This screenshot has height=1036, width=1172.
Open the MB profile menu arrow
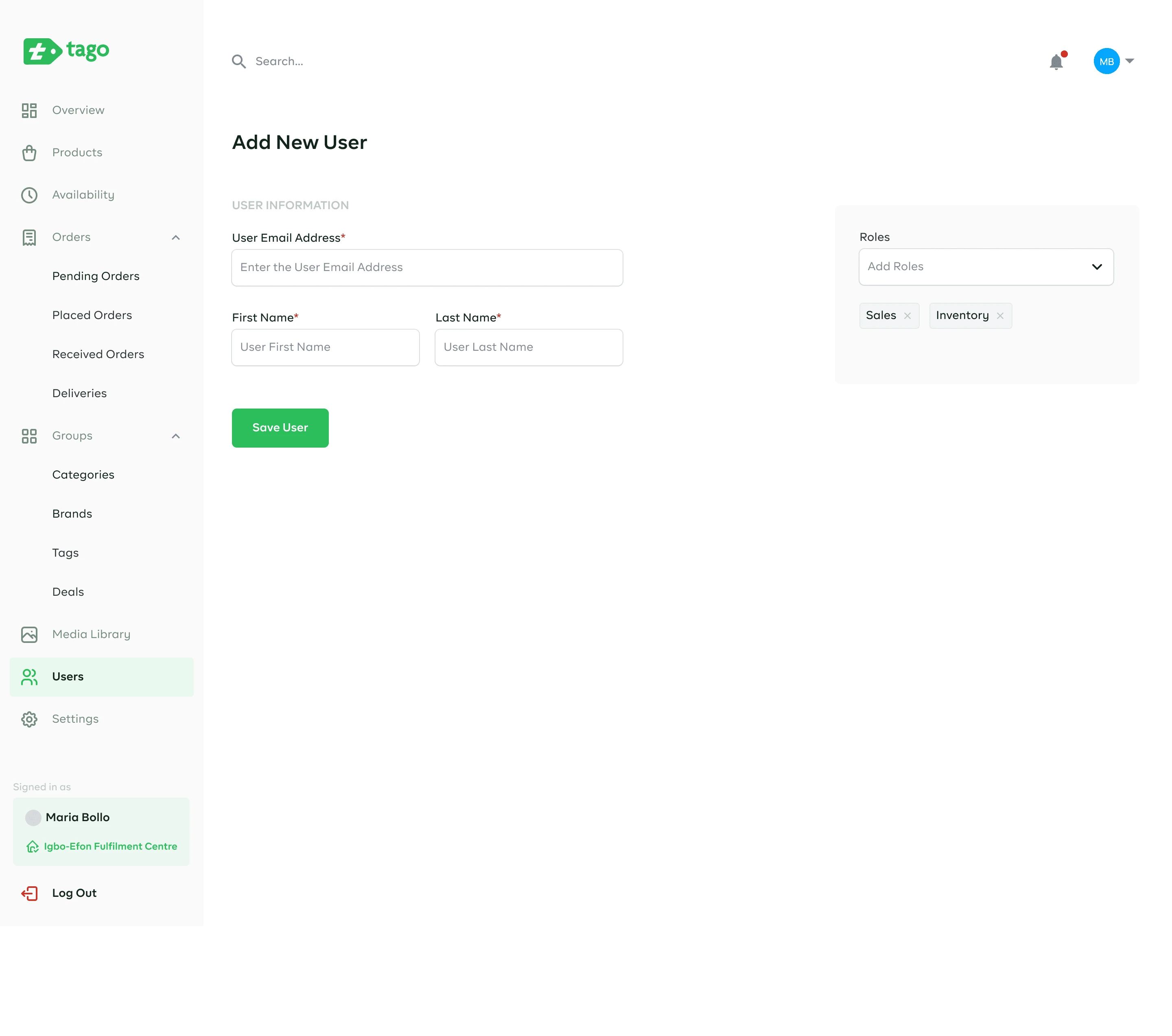pyautogui.click(x=1130, y=61)
